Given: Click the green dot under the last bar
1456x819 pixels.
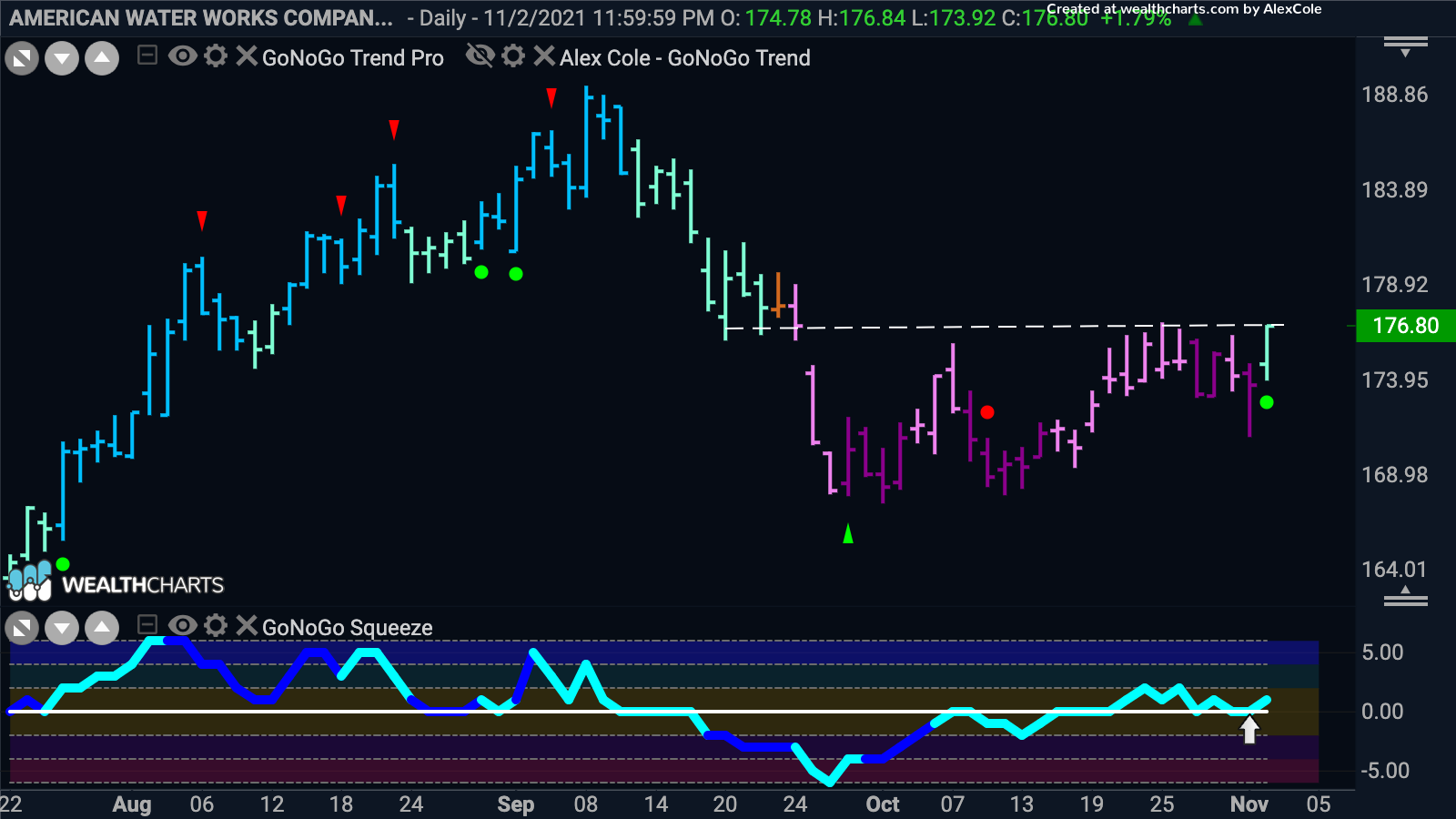Looking at the screenshot, I should point(1267,402).
